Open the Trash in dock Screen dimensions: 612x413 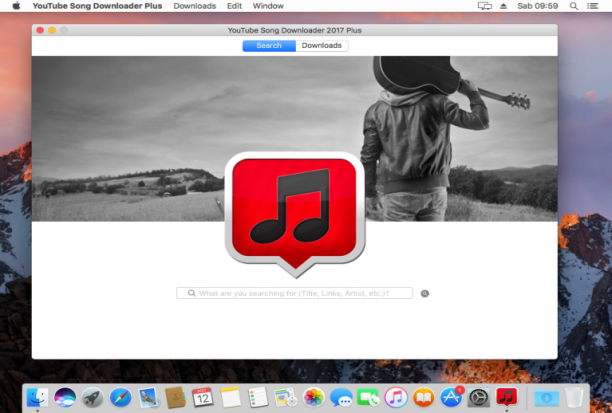click(x=574, y=397)
